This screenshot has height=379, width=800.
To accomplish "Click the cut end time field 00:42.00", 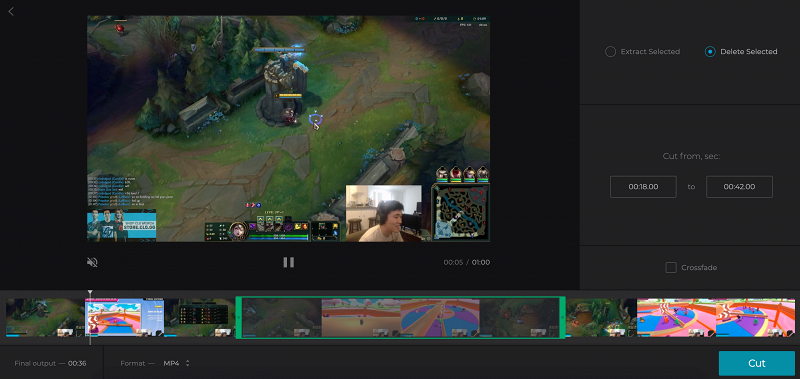I will [x=739, y=187].
